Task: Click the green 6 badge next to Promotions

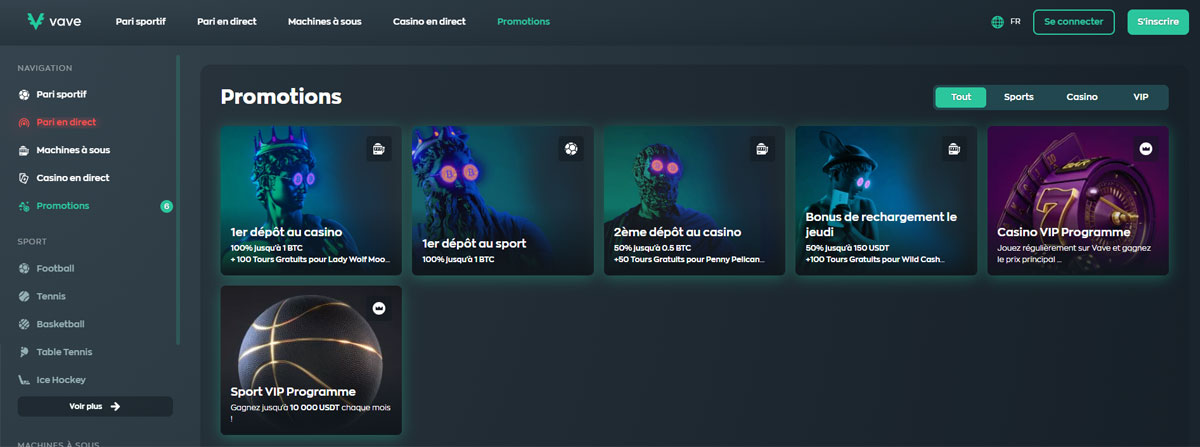Action: coord(166,206)
